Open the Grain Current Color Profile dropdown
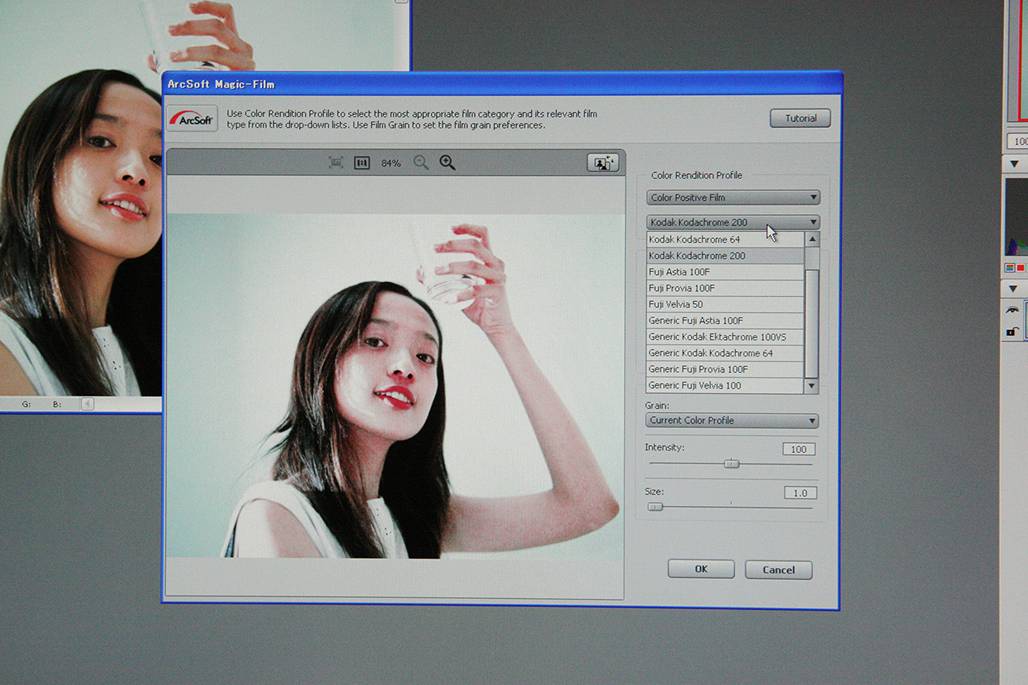This screenshot has height=685, width=1028. (x=732, y=420)
